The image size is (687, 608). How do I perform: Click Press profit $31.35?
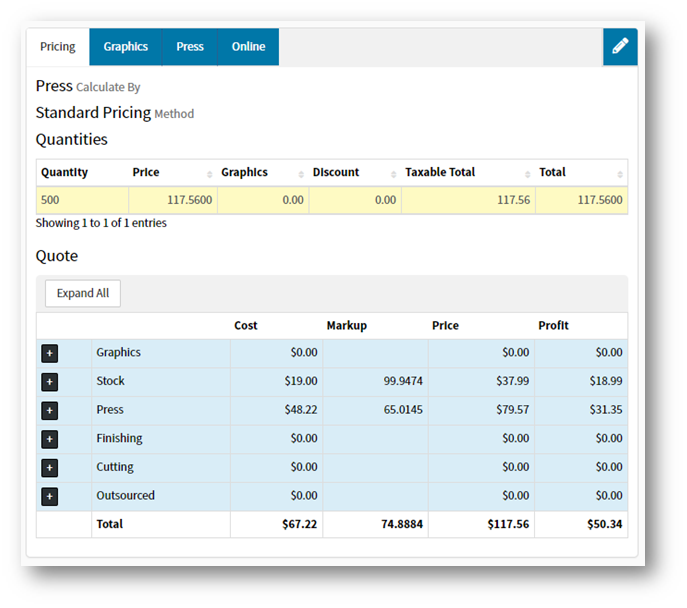606,410
